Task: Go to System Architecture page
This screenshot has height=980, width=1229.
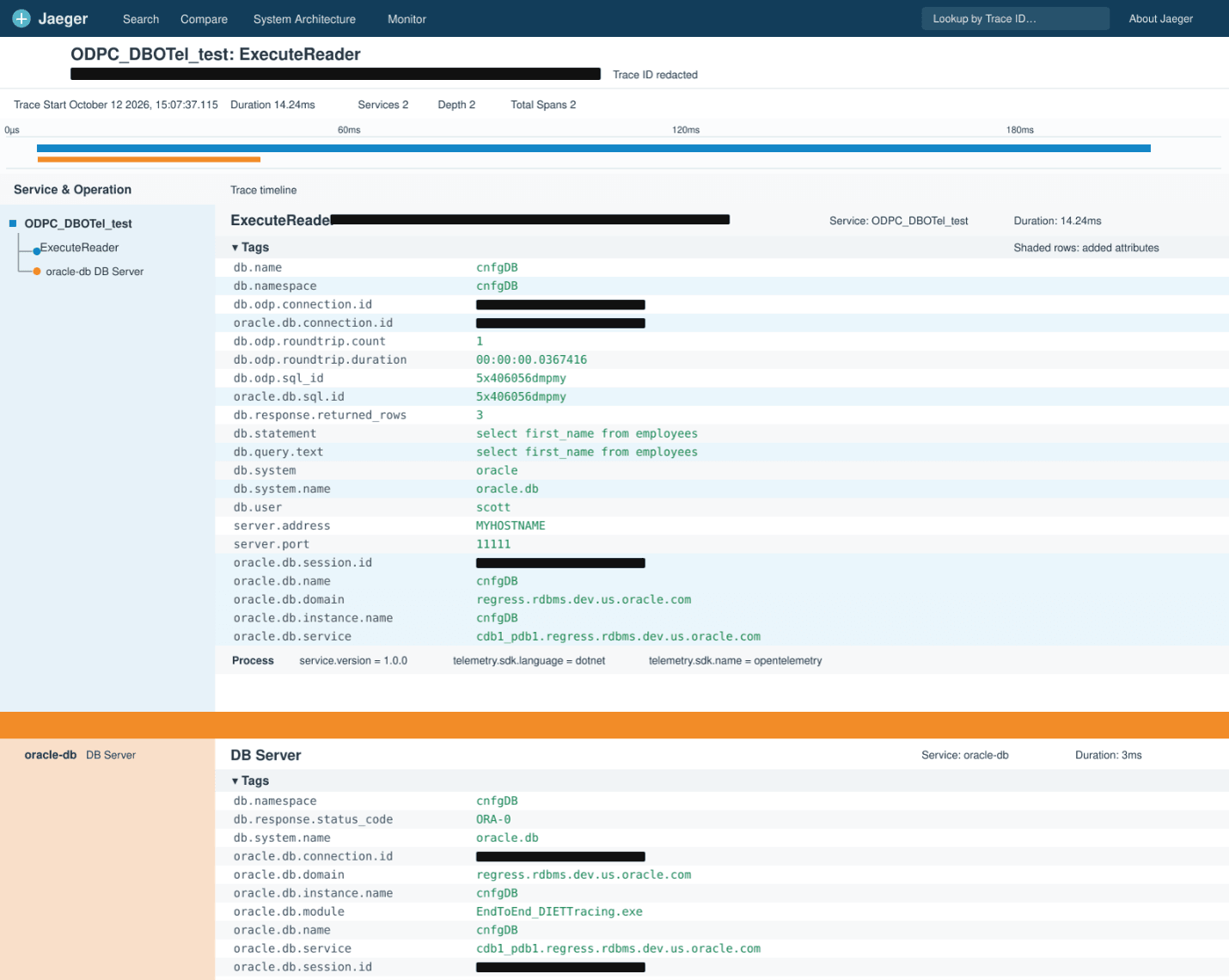Action: [x=304, y=19]
